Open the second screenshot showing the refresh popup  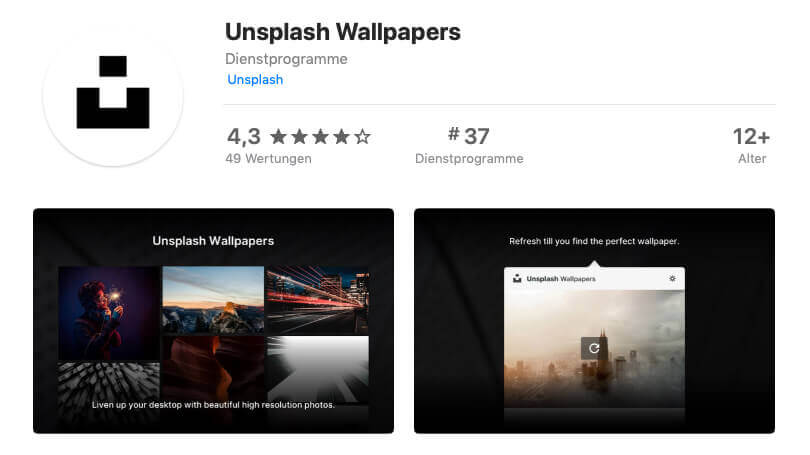[594, 321]
